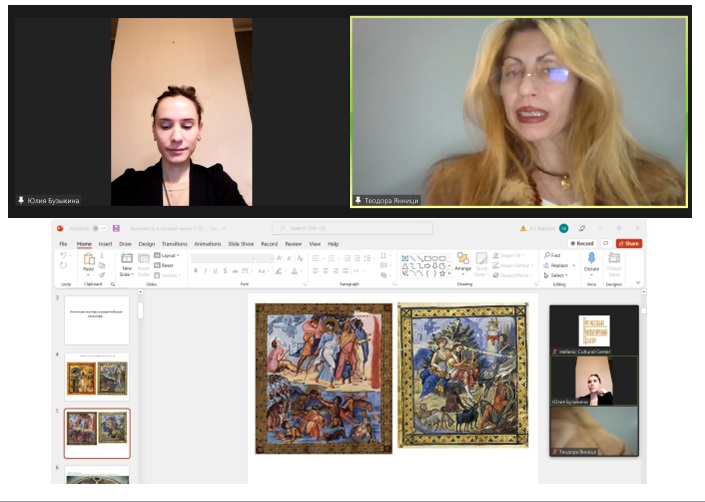
Task: Click the Bullets list icon
Action: [315, 258]
